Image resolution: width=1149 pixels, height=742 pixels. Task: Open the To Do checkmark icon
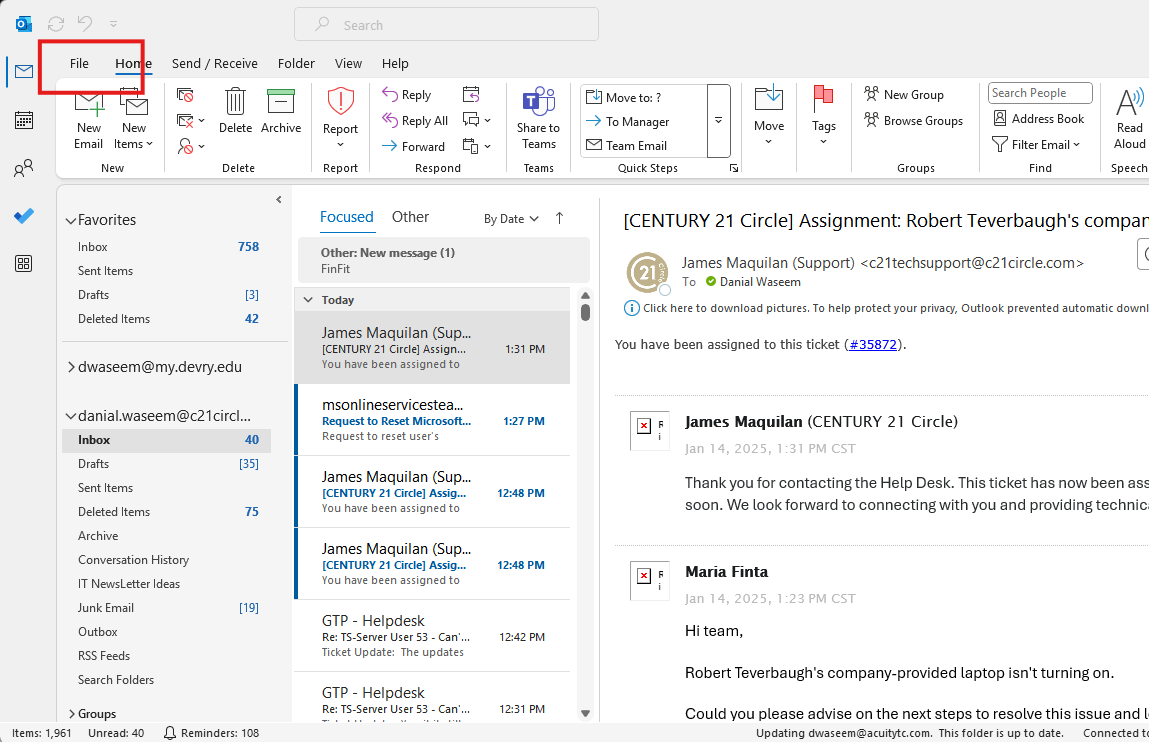click(24, 216)
